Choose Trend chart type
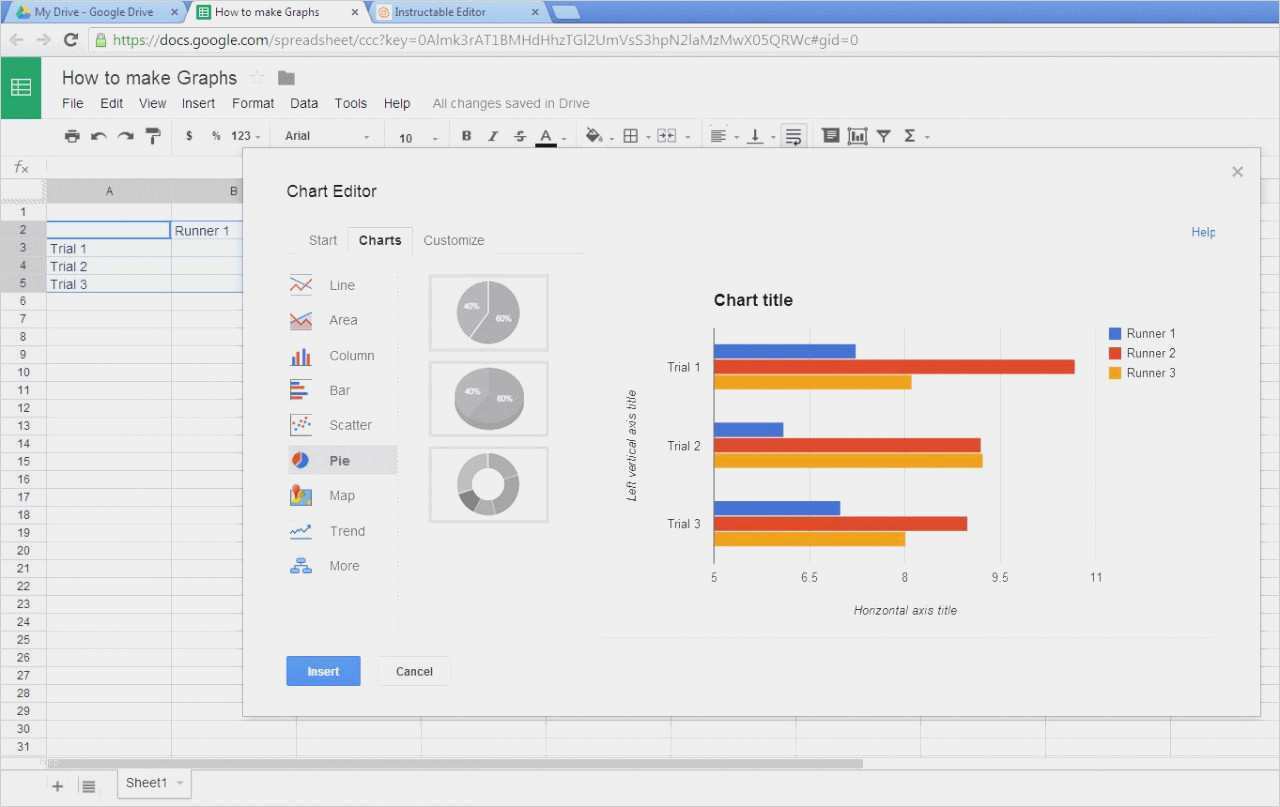The image size is (1280, 807). (x=342, y=531)
